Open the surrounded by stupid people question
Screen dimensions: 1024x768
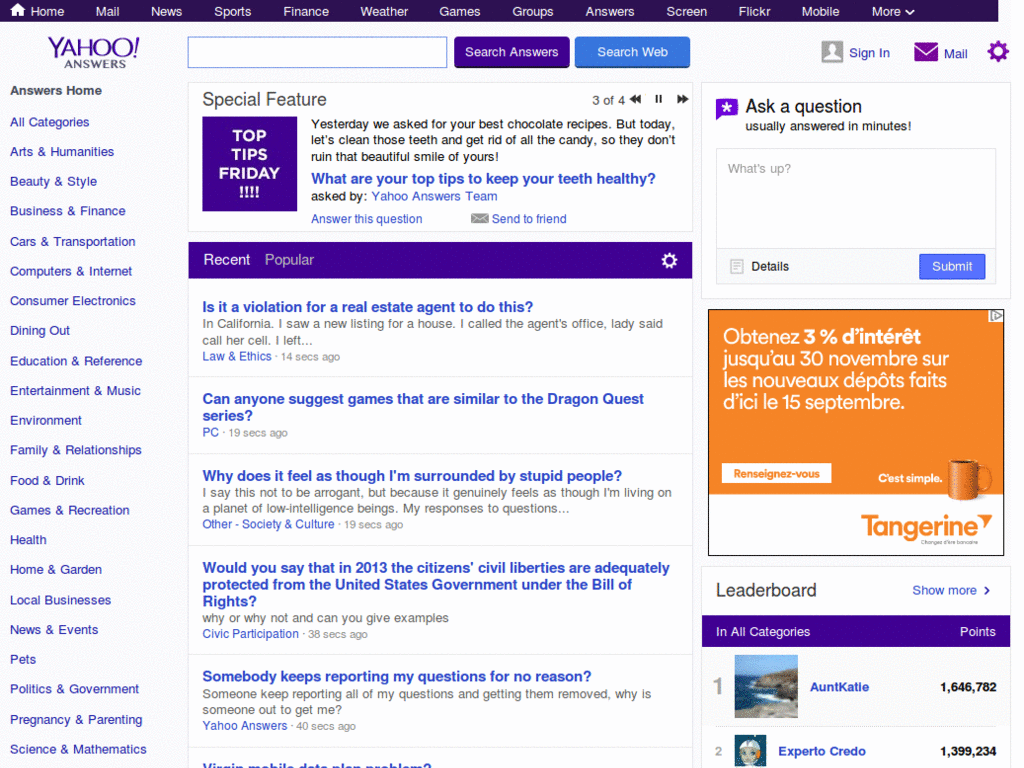point(412,475)
